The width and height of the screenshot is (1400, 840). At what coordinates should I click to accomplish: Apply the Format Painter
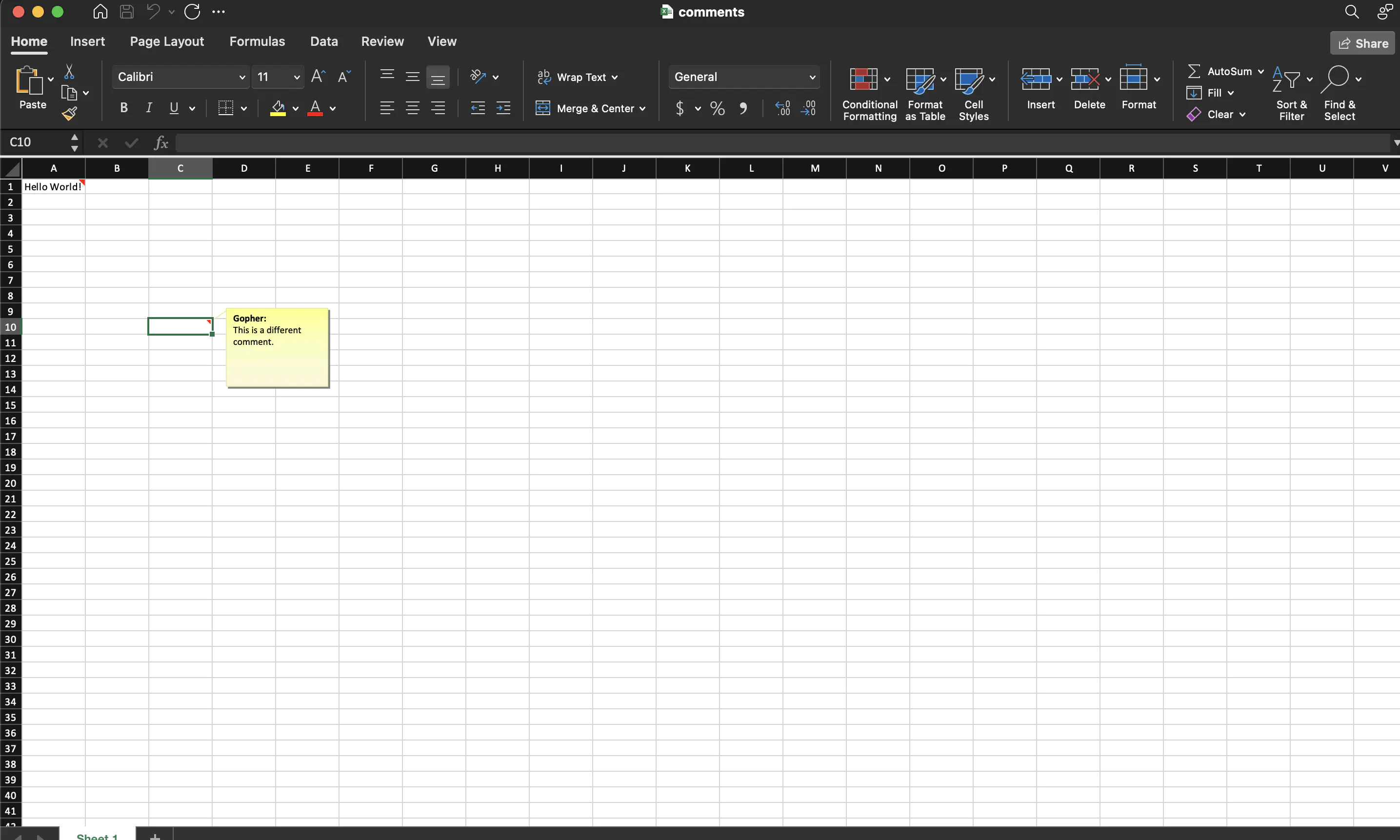(x=69, y=113)
